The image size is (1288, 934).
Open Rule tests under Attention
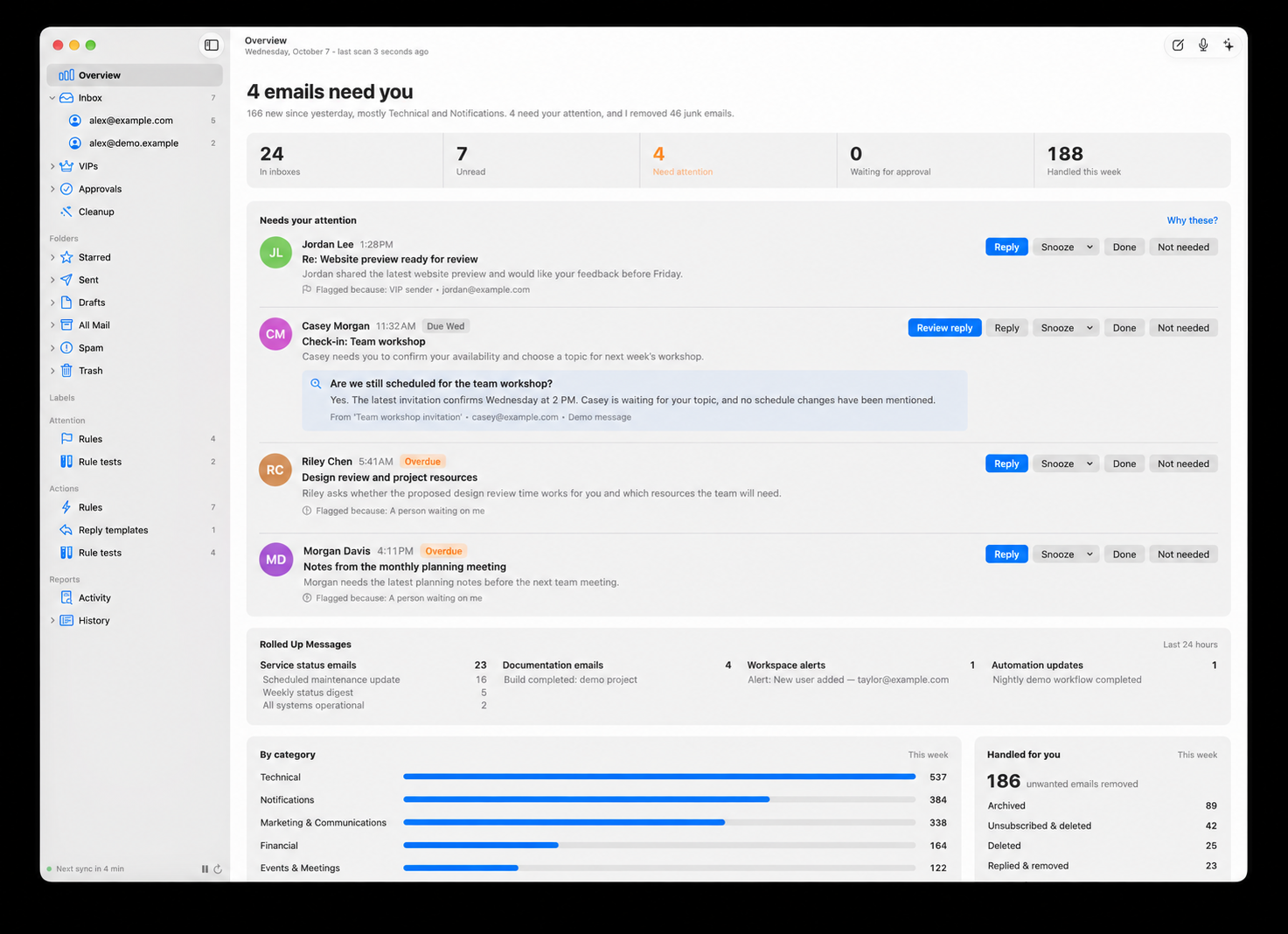(134, 462)
